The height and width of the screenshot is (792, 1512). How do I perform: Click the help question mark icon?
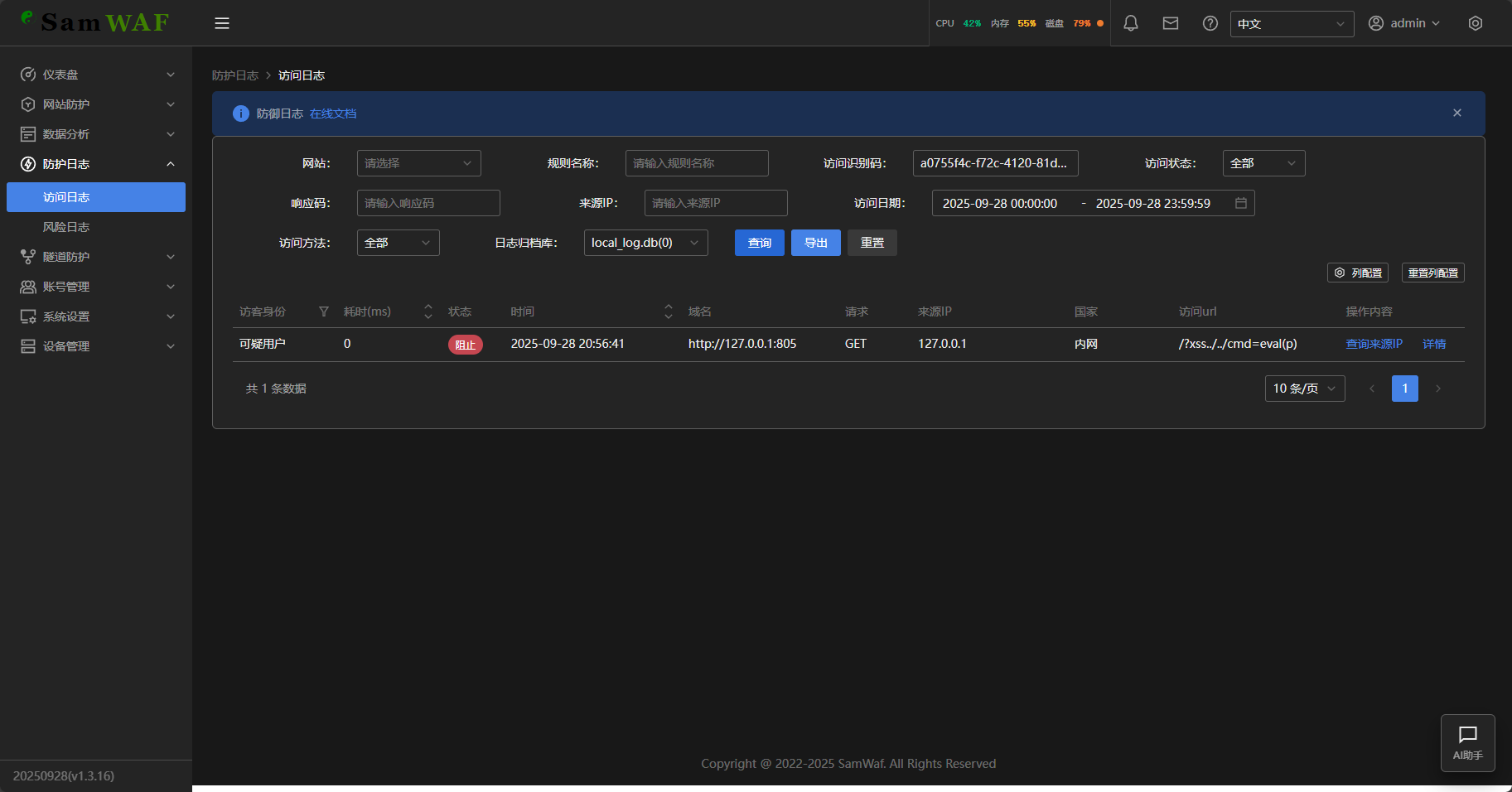1210,23
